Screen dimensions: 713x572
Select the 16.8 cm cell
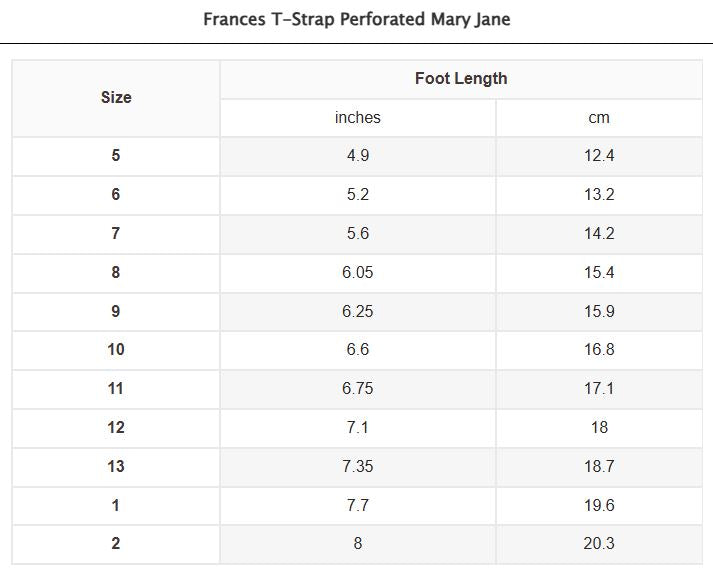599,350
